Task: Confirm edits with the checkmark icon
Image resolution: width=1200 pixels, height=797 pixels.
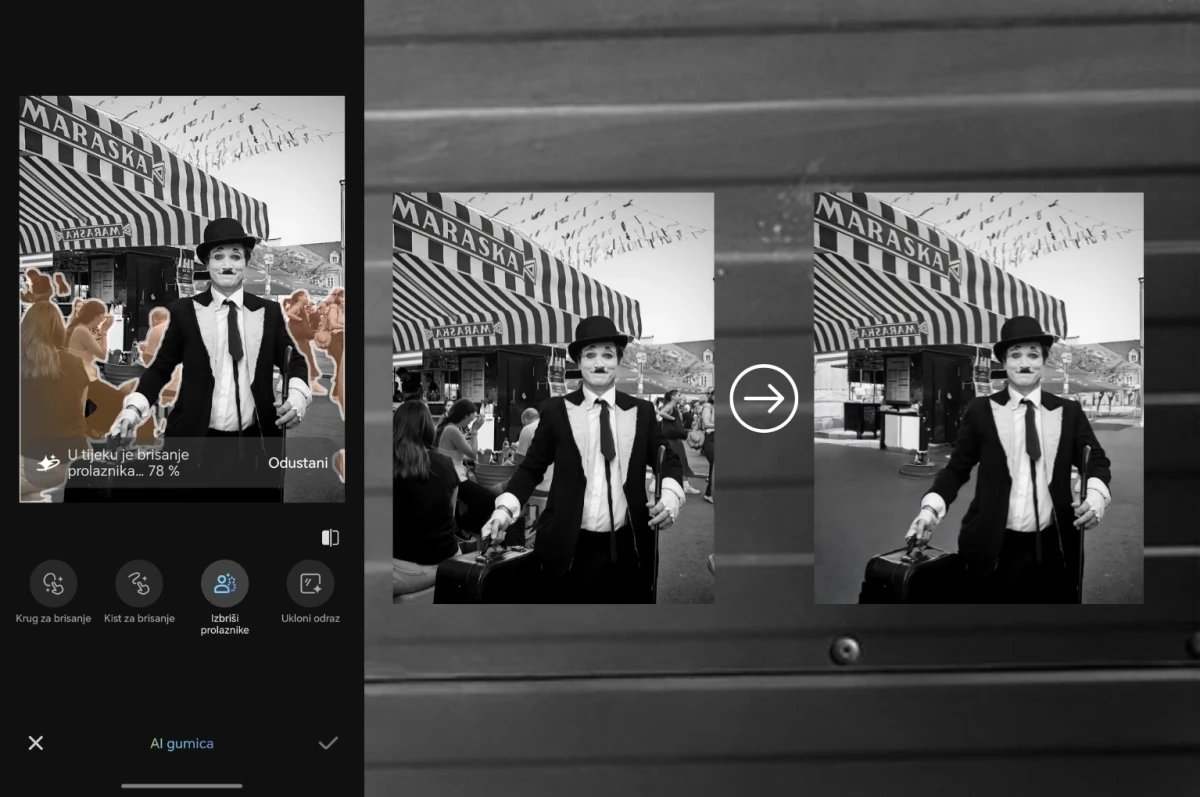Action: point(328,743)
